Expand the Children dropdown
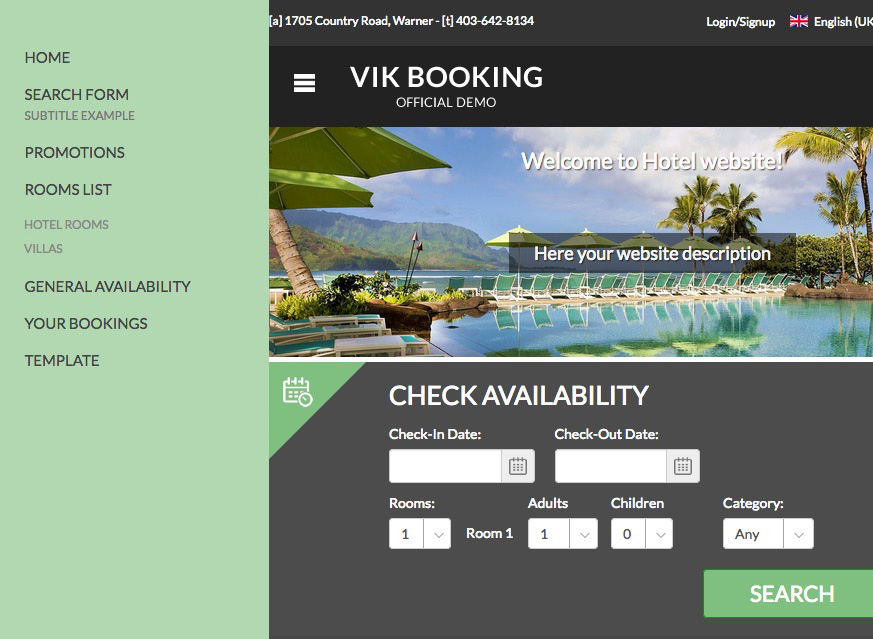873x639 pixels. 641,534
